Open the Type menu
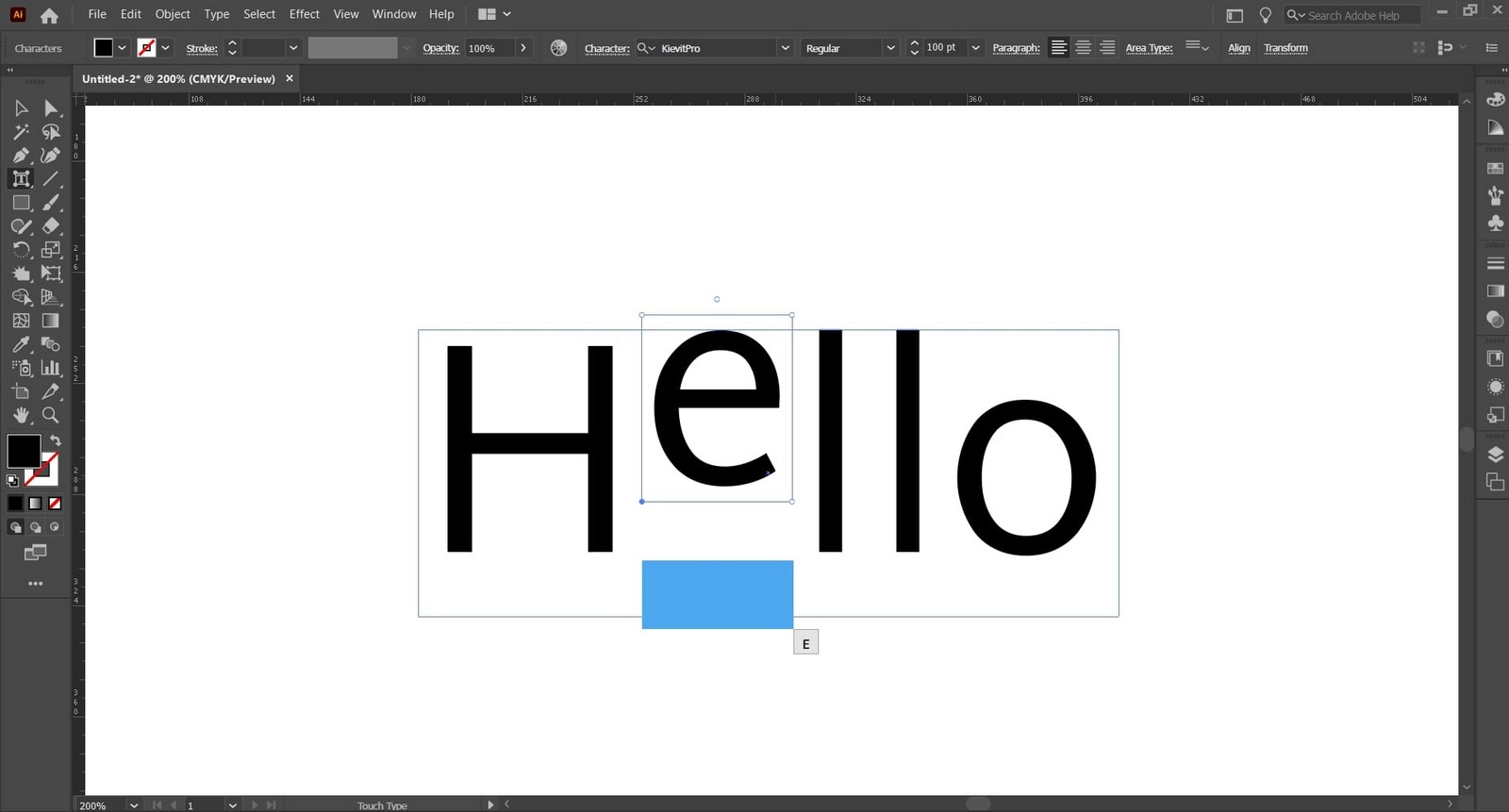Viewport: 1509px width, 812px height. [x=217, y=14]
